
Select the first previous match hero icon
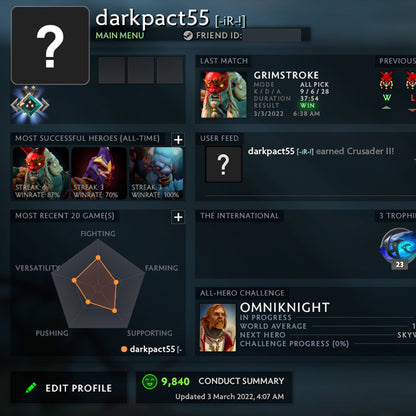[386, 81]
